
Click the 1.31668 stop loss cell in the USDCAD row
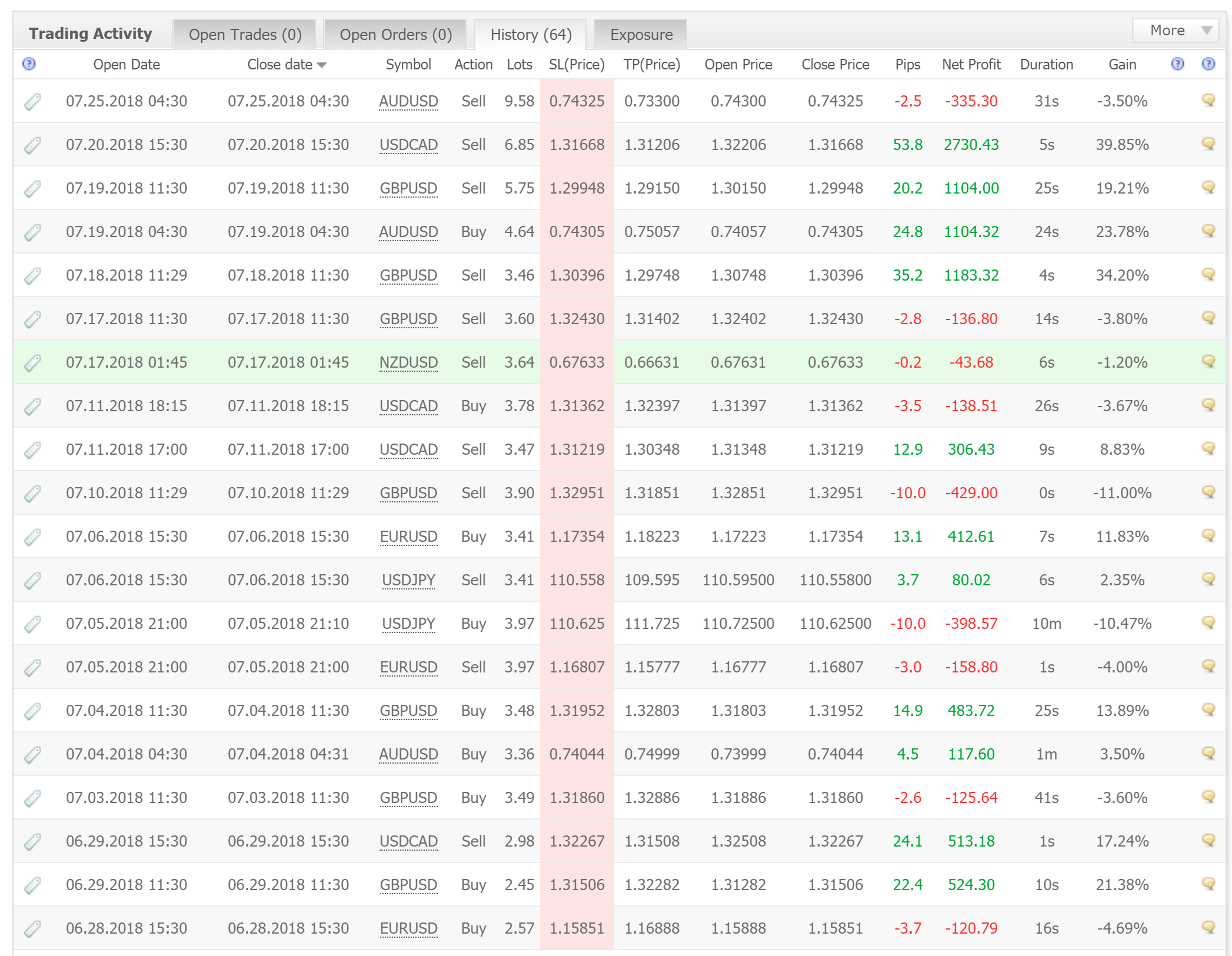click(x=577, y=145)
